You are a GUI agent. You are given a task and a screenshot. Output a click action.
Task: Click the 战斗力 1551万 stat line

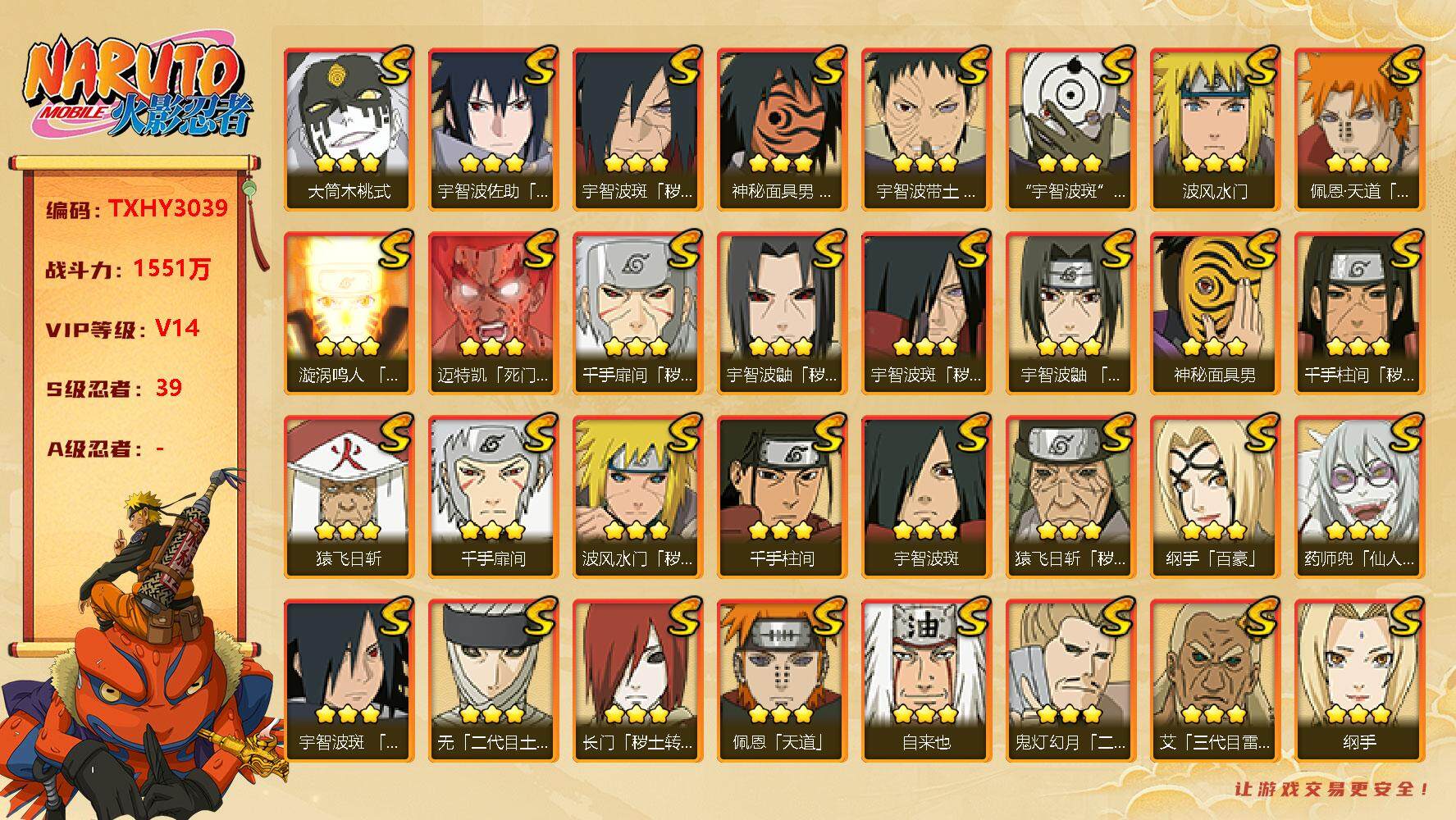click(127, 269)
